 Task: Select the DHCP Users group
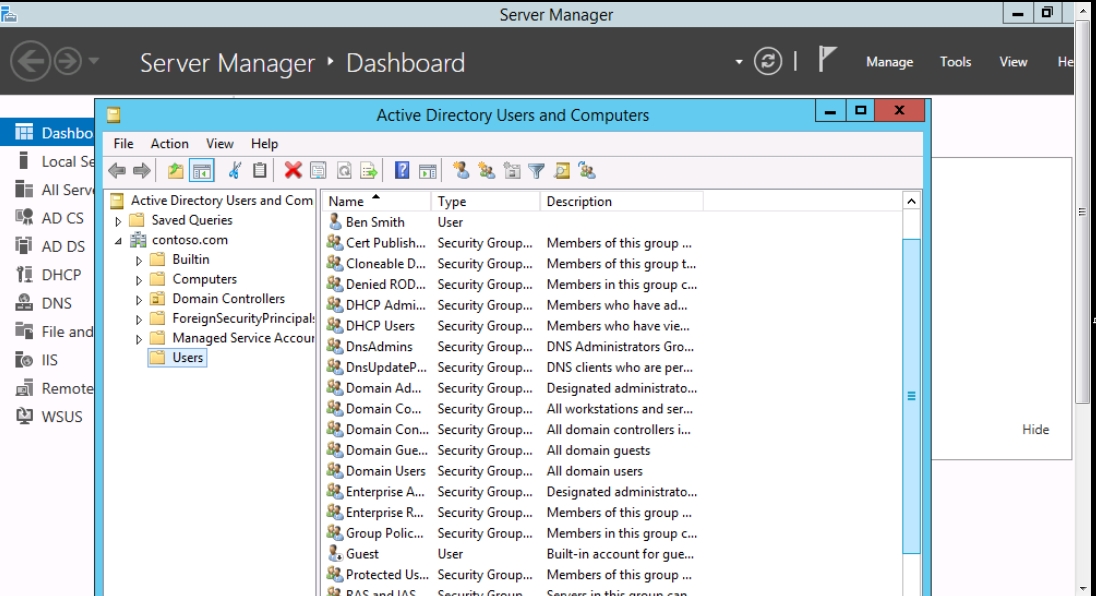pos(380,326)
